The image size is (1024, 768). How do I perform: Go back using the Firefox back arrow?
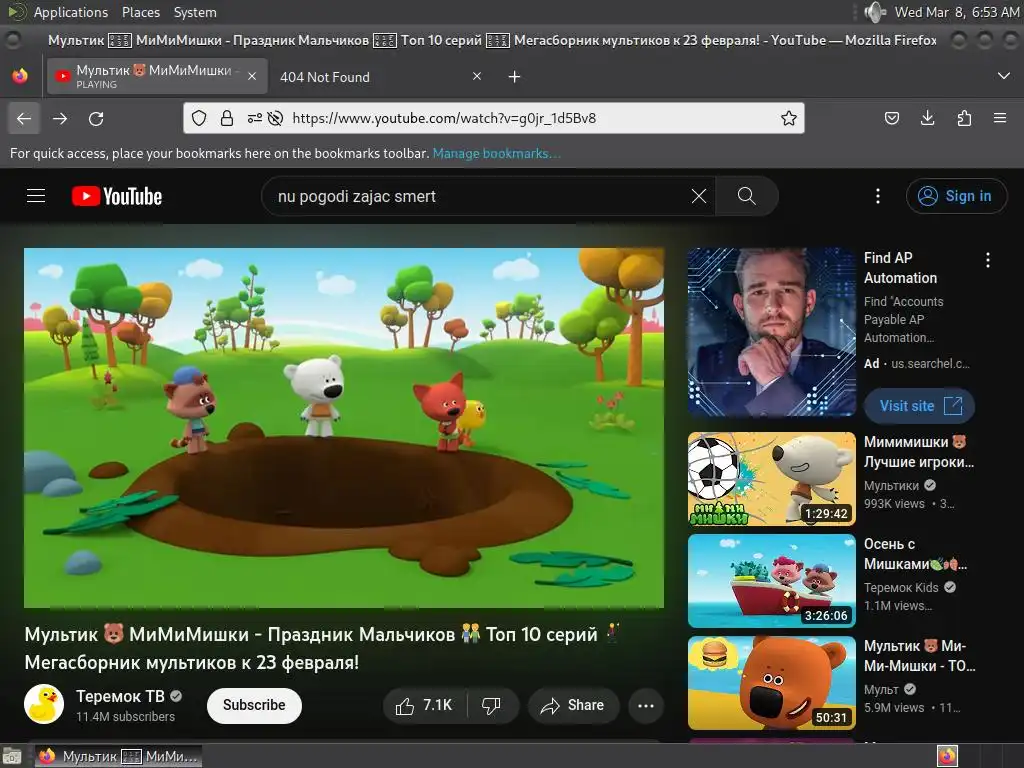tap(24, 118)
